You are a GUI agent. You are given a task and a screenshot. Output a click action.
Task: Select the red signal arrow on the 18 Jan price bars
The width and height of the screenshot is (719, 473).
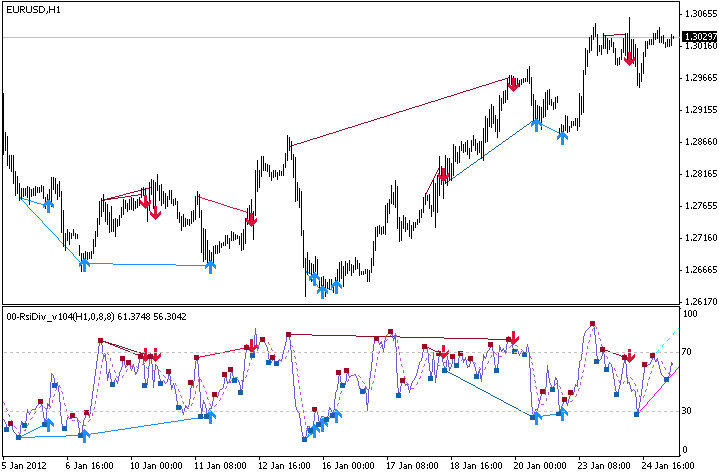[x=441, y=175]
